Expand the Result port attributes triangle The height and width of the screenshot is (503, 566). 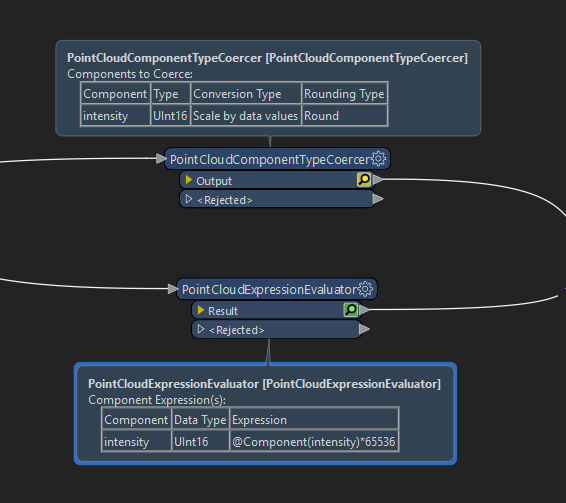pos(201,310)
